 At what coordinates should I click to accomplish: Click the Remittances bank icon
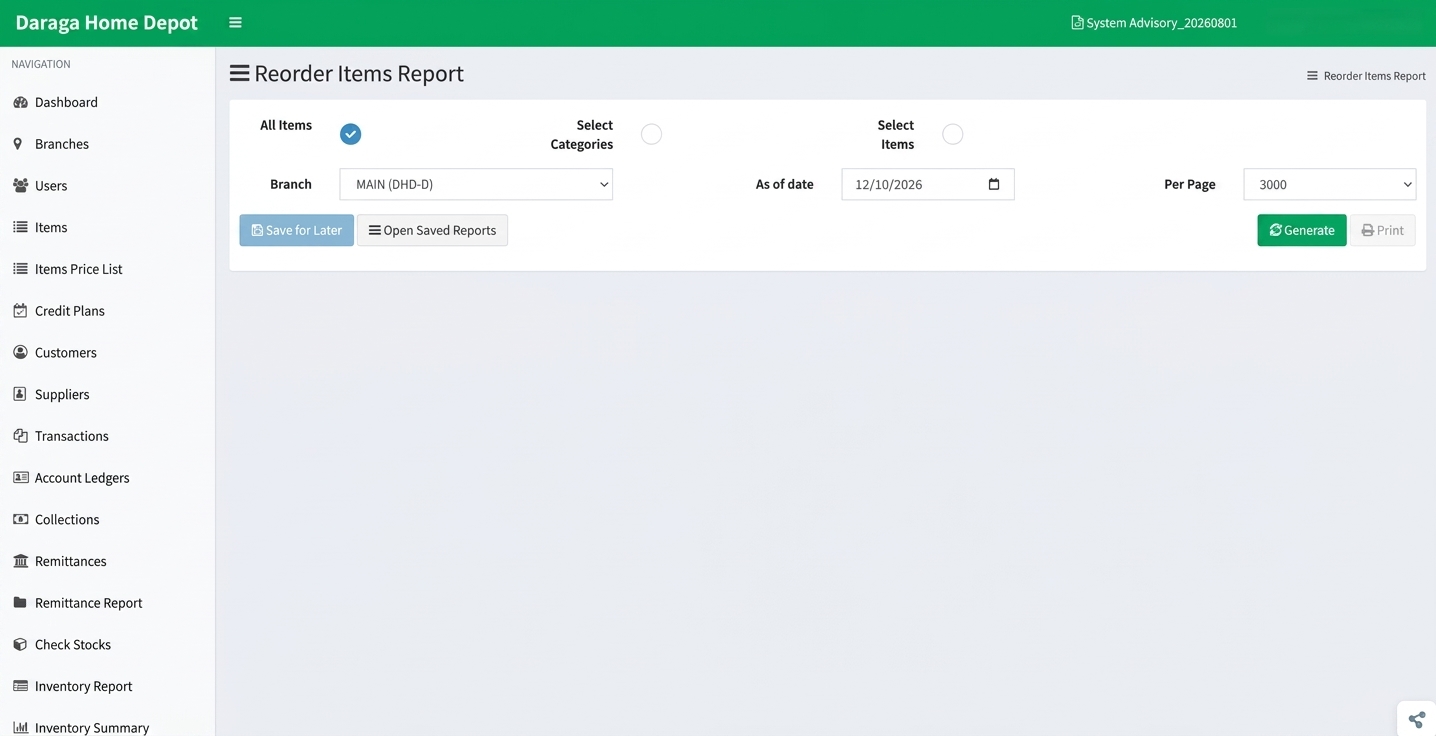[20, 561]
